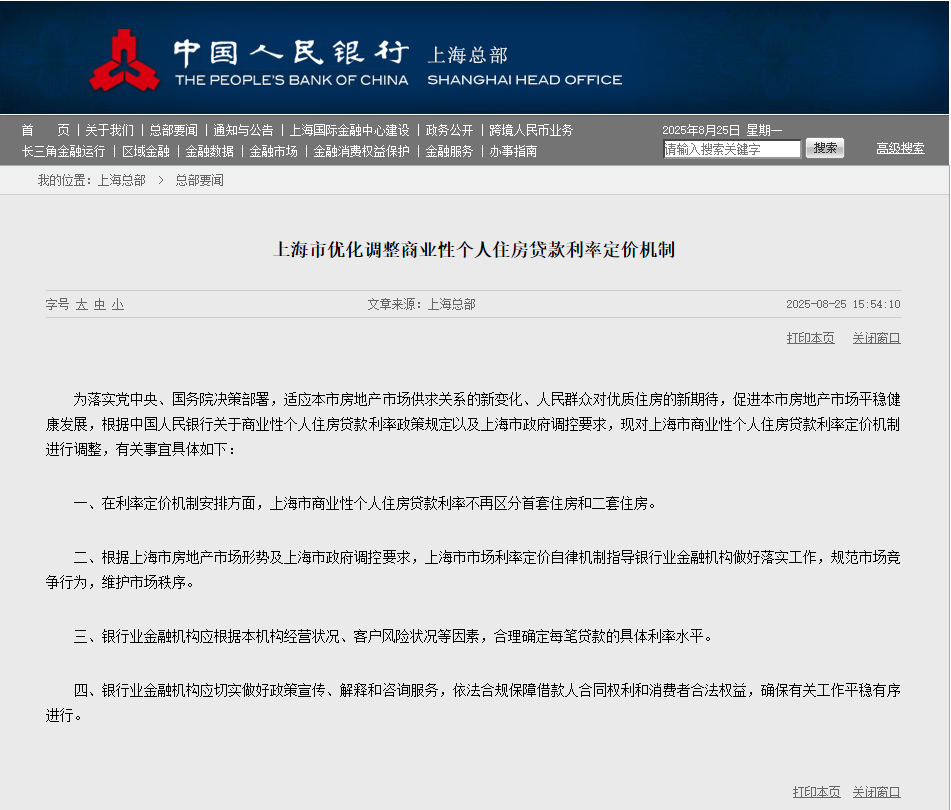
Task: Click paragraph beginning 二、根据上海市房地产市场形势
Action: [473, 570]
